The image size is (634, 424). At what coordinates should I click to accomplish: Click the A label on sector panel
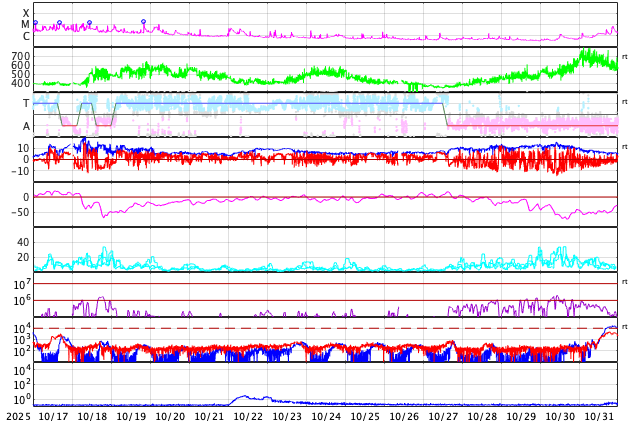tap(26, 126)
